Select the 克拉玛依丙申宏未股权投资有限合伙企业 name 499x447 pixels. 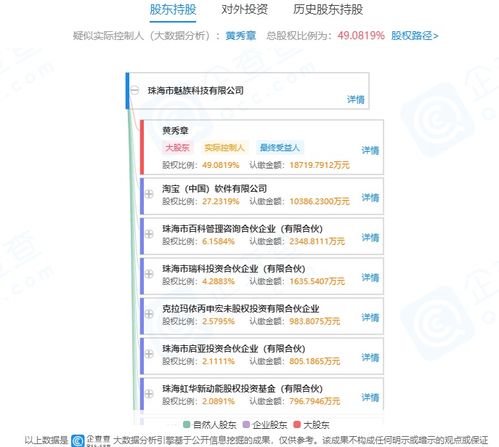point(241,309)
